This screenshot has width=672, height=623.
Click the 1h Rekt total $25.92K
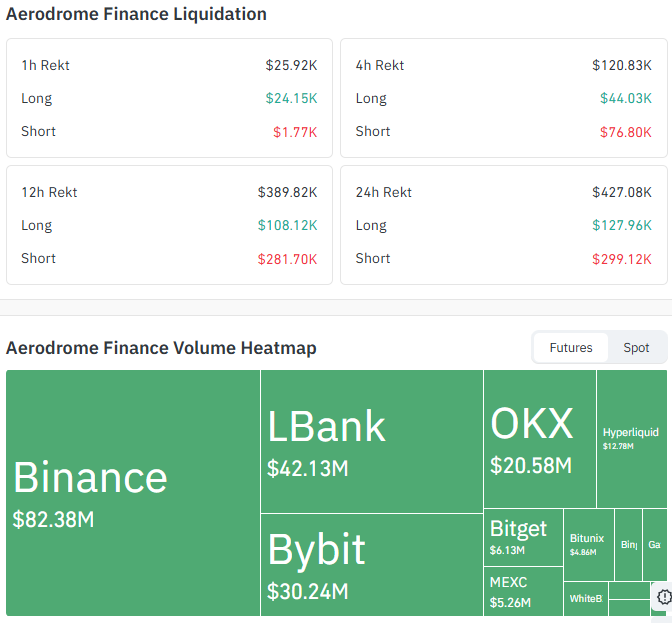pos(291,65)
